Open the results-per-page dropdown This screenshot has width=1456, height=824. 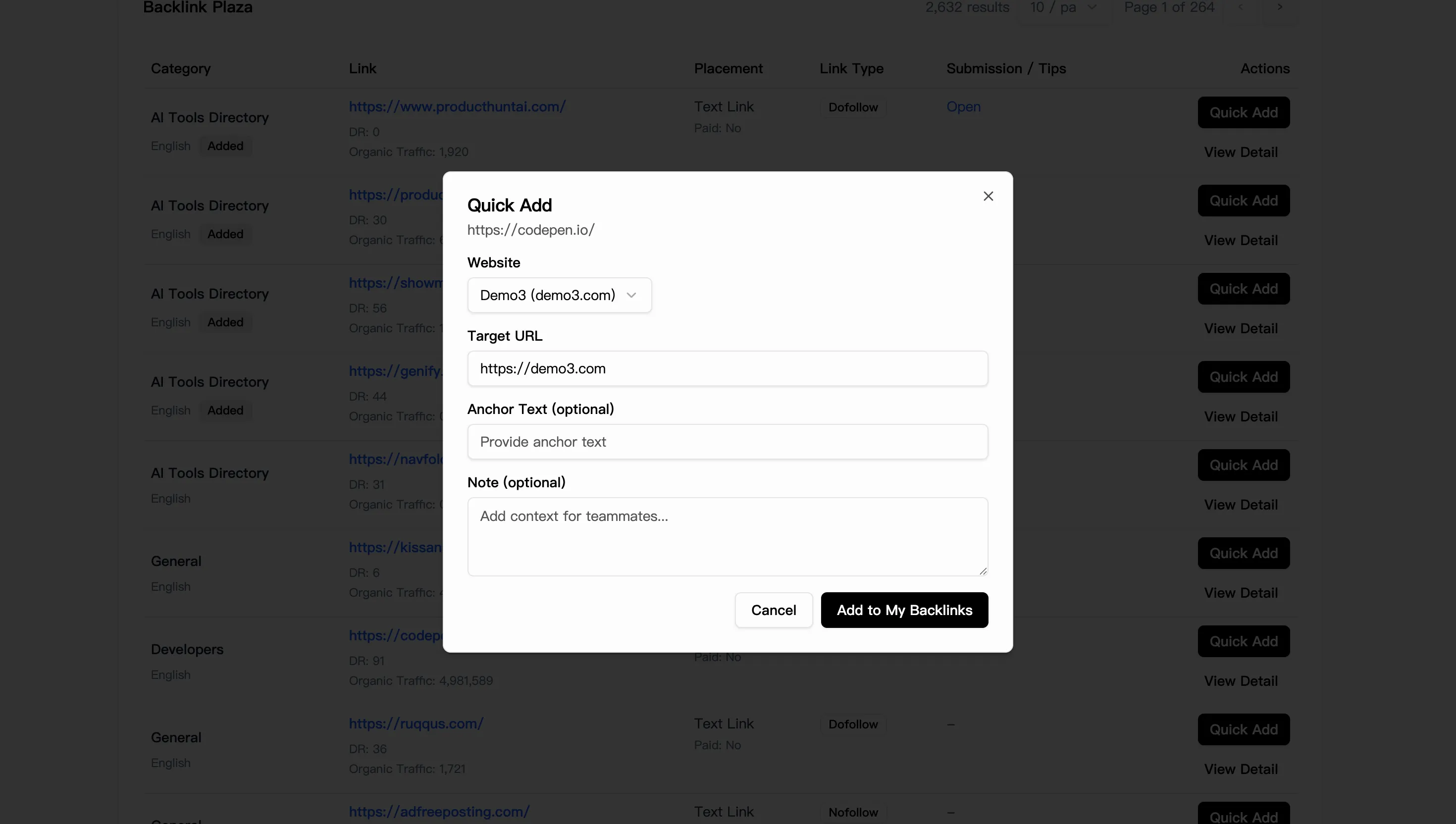point(1063,7)
